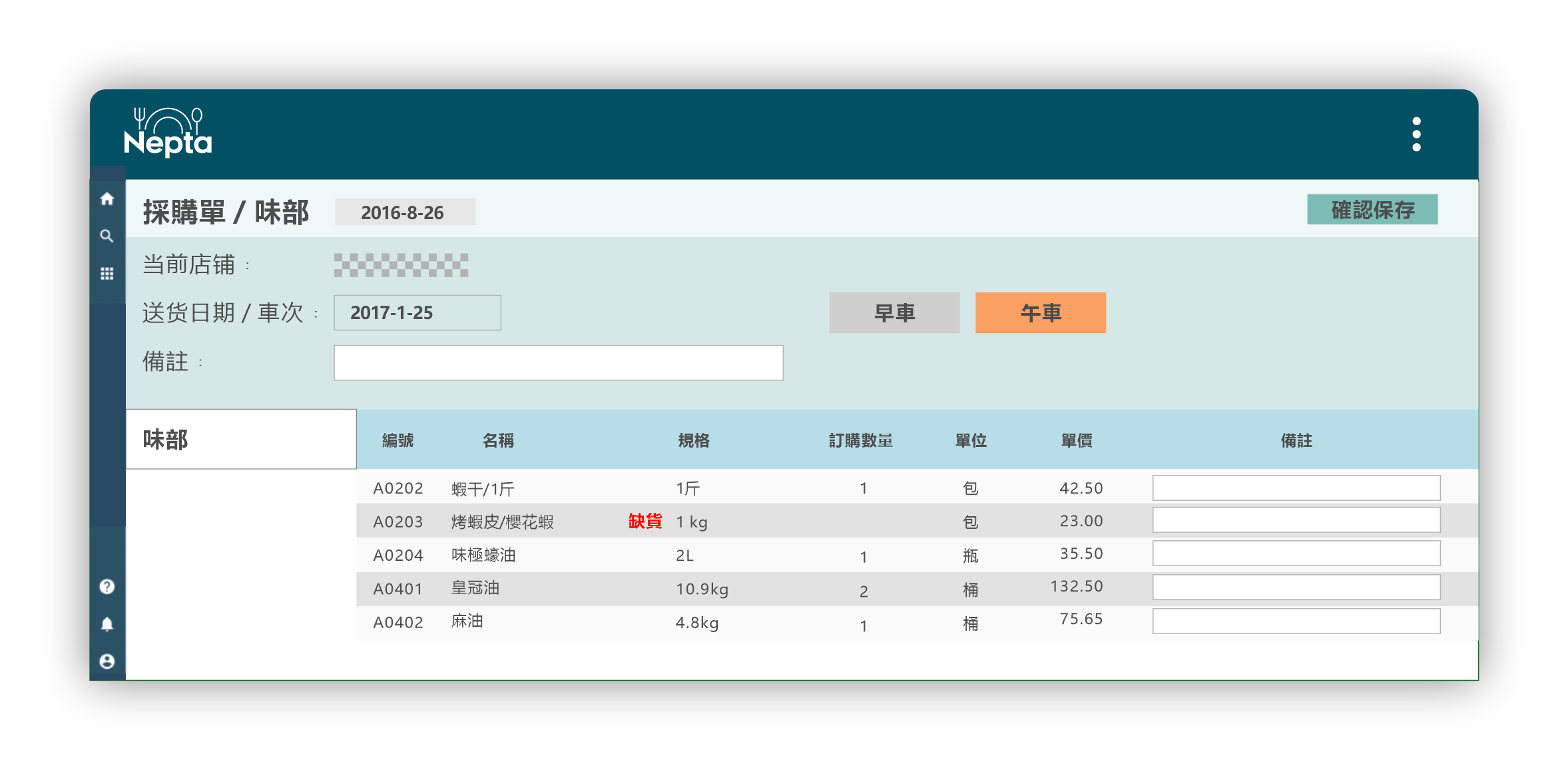Click the Help icon in lower sidebar
This screenshot has height=770, width=1568.
click(107, 587)
